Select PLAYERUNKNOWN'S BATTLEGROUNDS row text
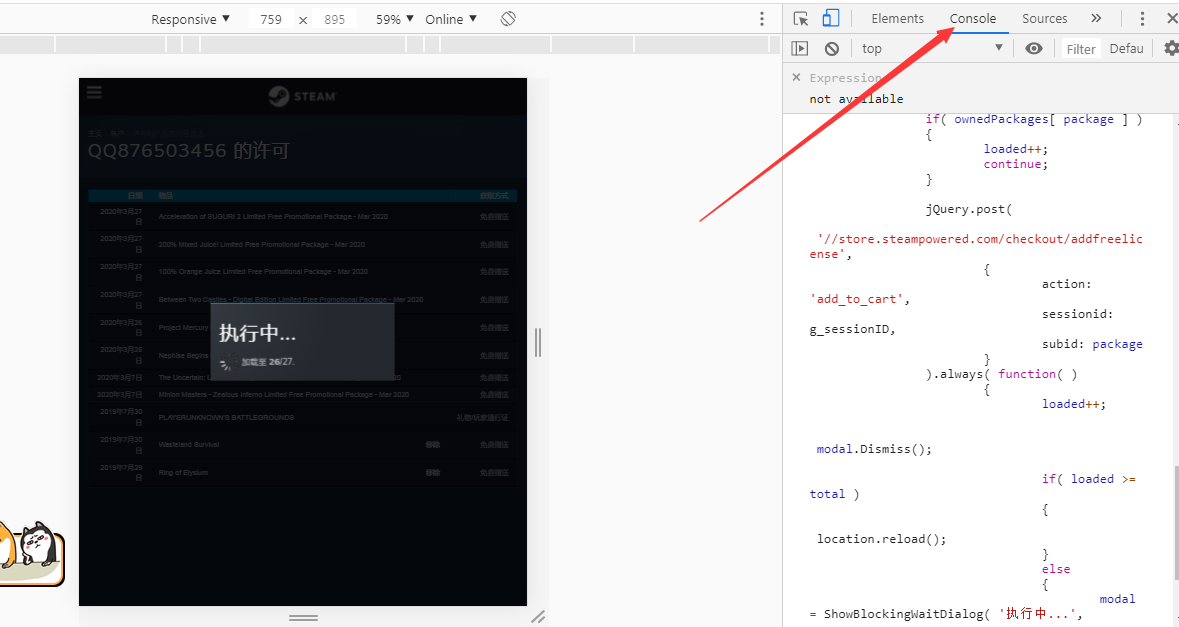This screenshot has width=1179, height=627. tap(226, 417)
